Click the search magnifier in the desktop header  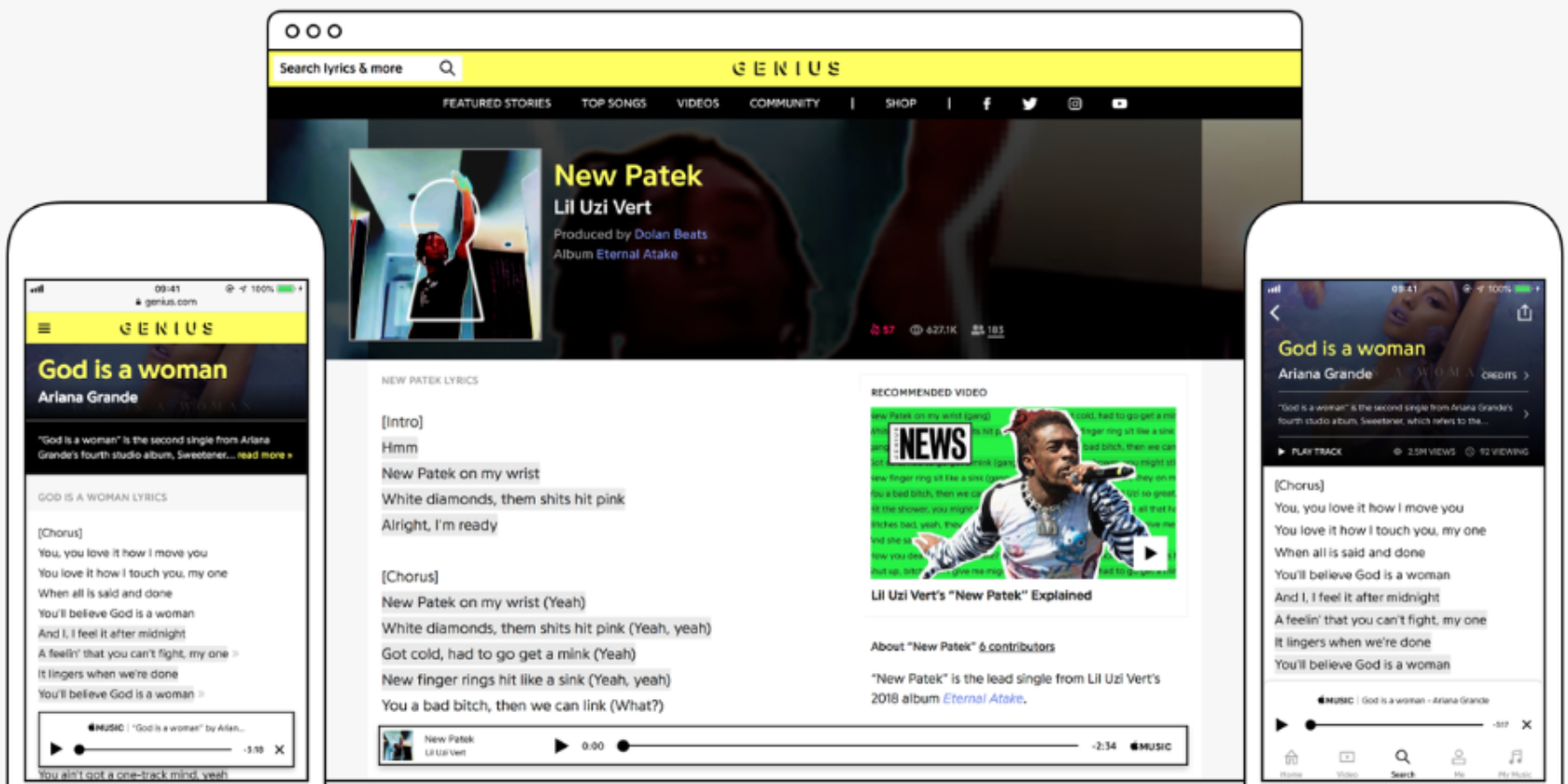tap(447, 67)
